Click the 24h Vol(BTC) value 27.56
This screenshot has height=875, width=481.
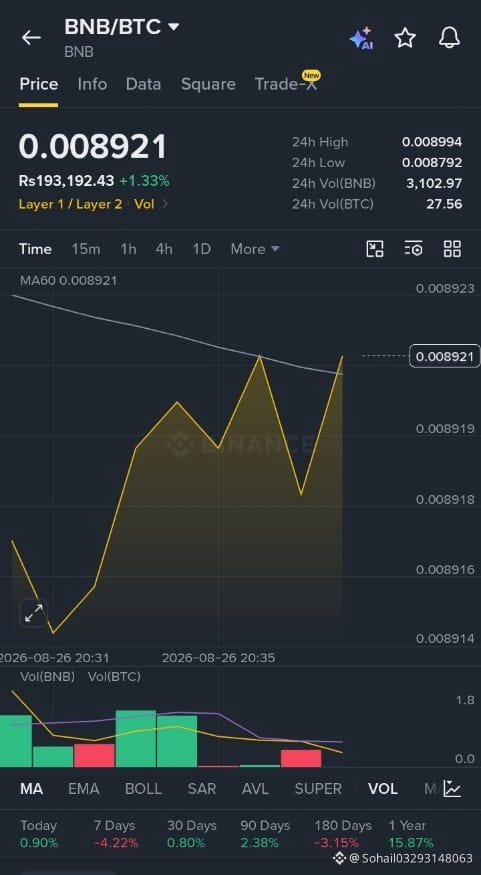point(444,204)
